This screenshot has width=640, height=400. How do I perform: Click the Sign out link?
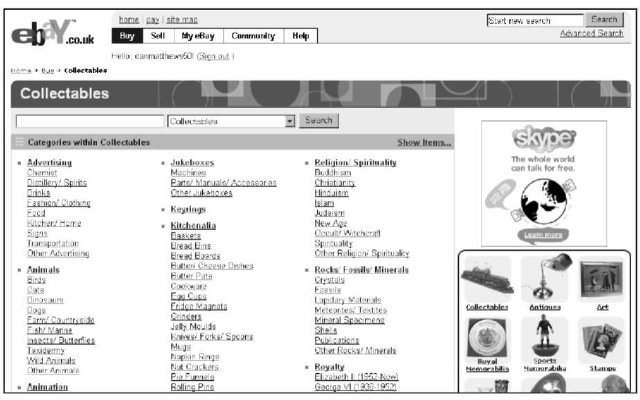click(213, 56)
